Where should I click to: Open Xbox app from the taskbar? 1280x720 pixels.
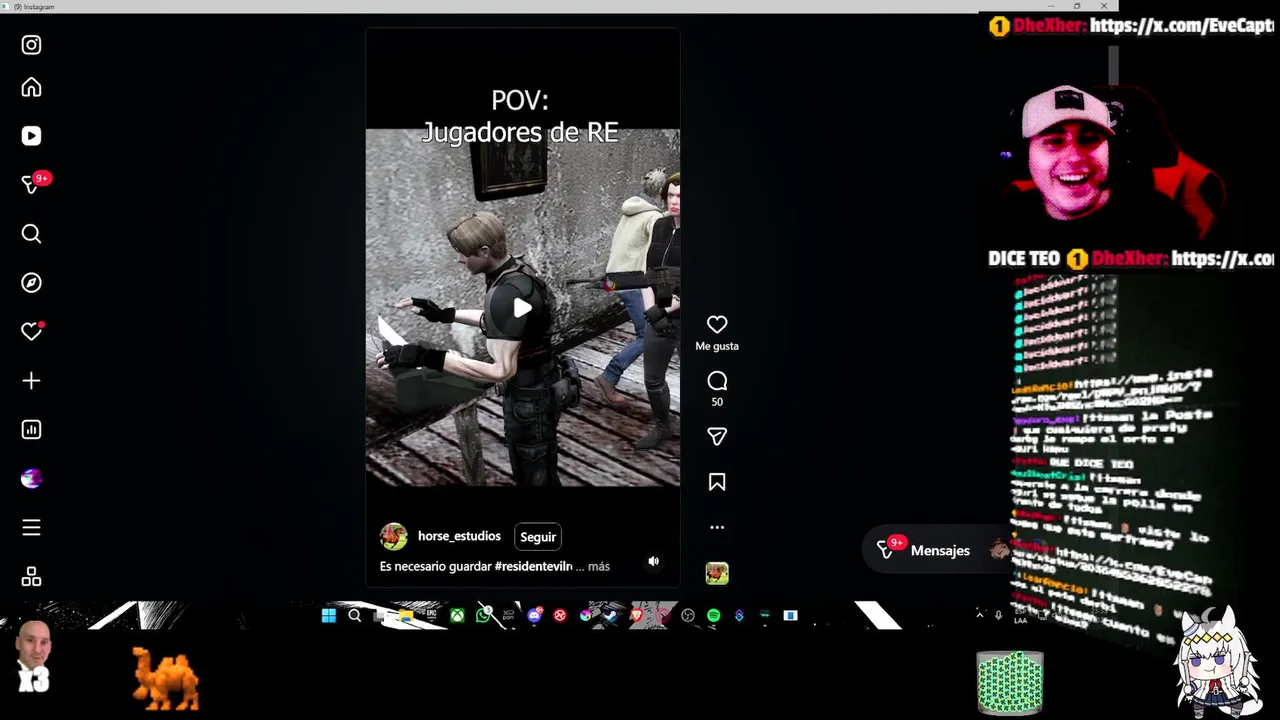click(x=457, y=616)
